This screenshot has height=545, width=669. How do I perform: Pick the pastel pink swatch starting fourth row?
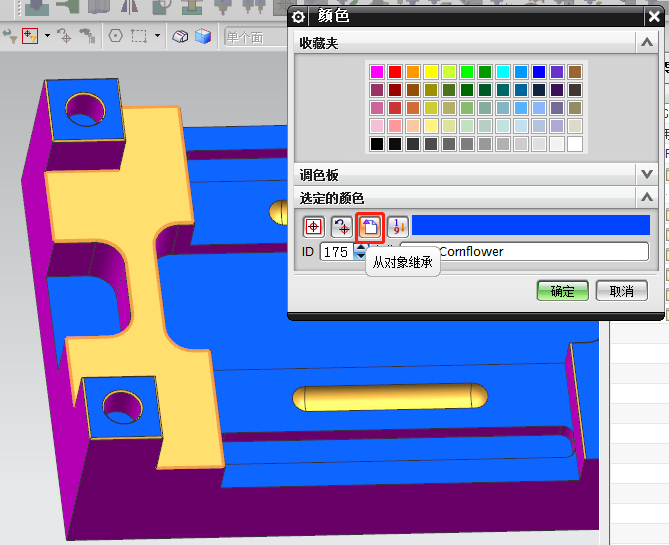pos(377,126)
